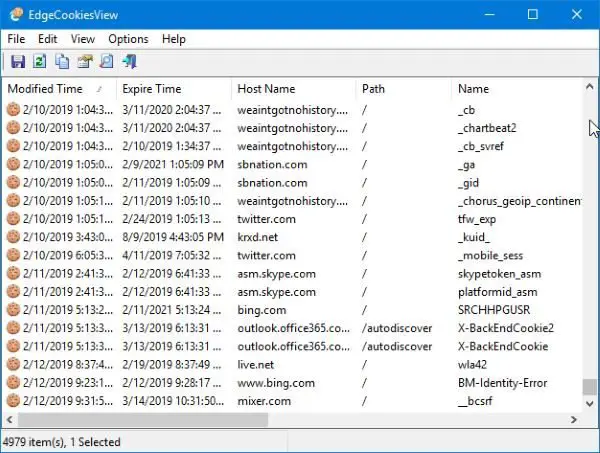The height and width of the screenshot is (453, 600).
Task: Click the cookie icon of the _gid row
Action: click(13, 182)
